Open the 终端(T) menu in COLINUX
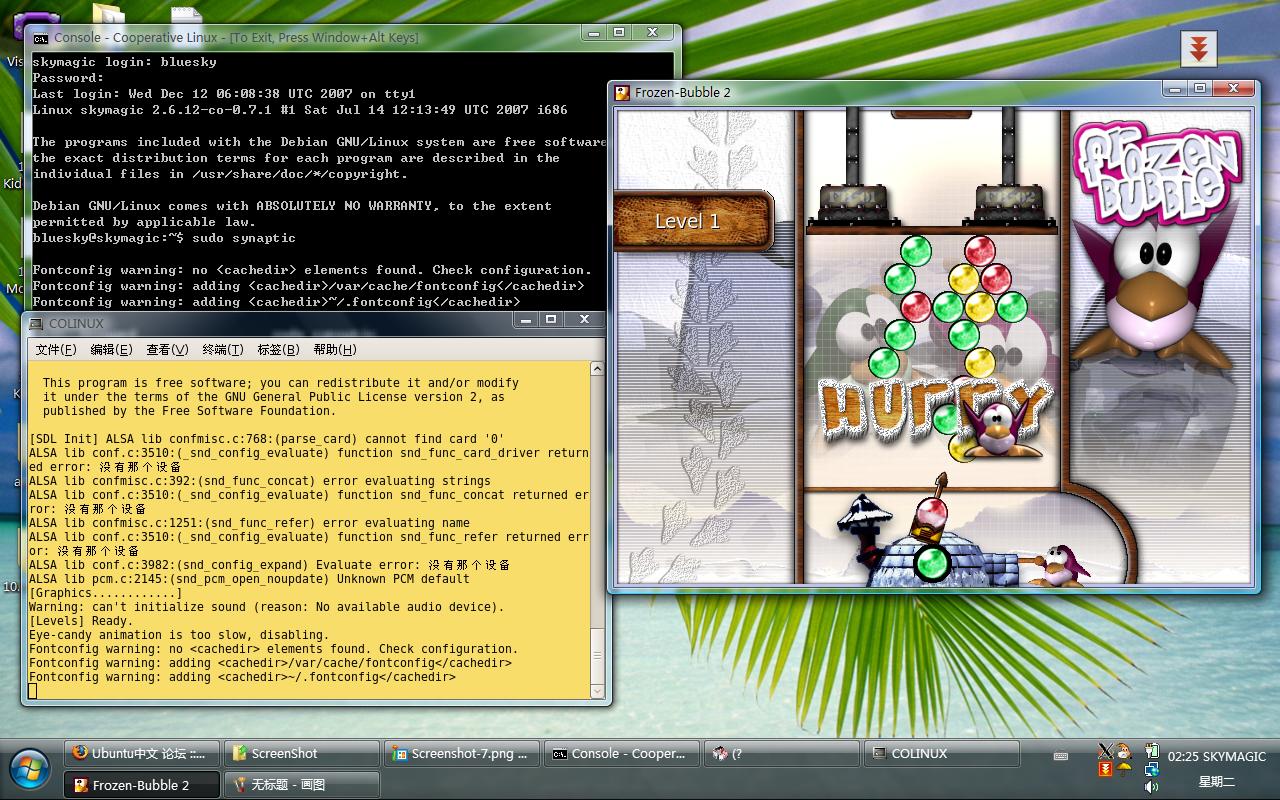 (223, 349)
